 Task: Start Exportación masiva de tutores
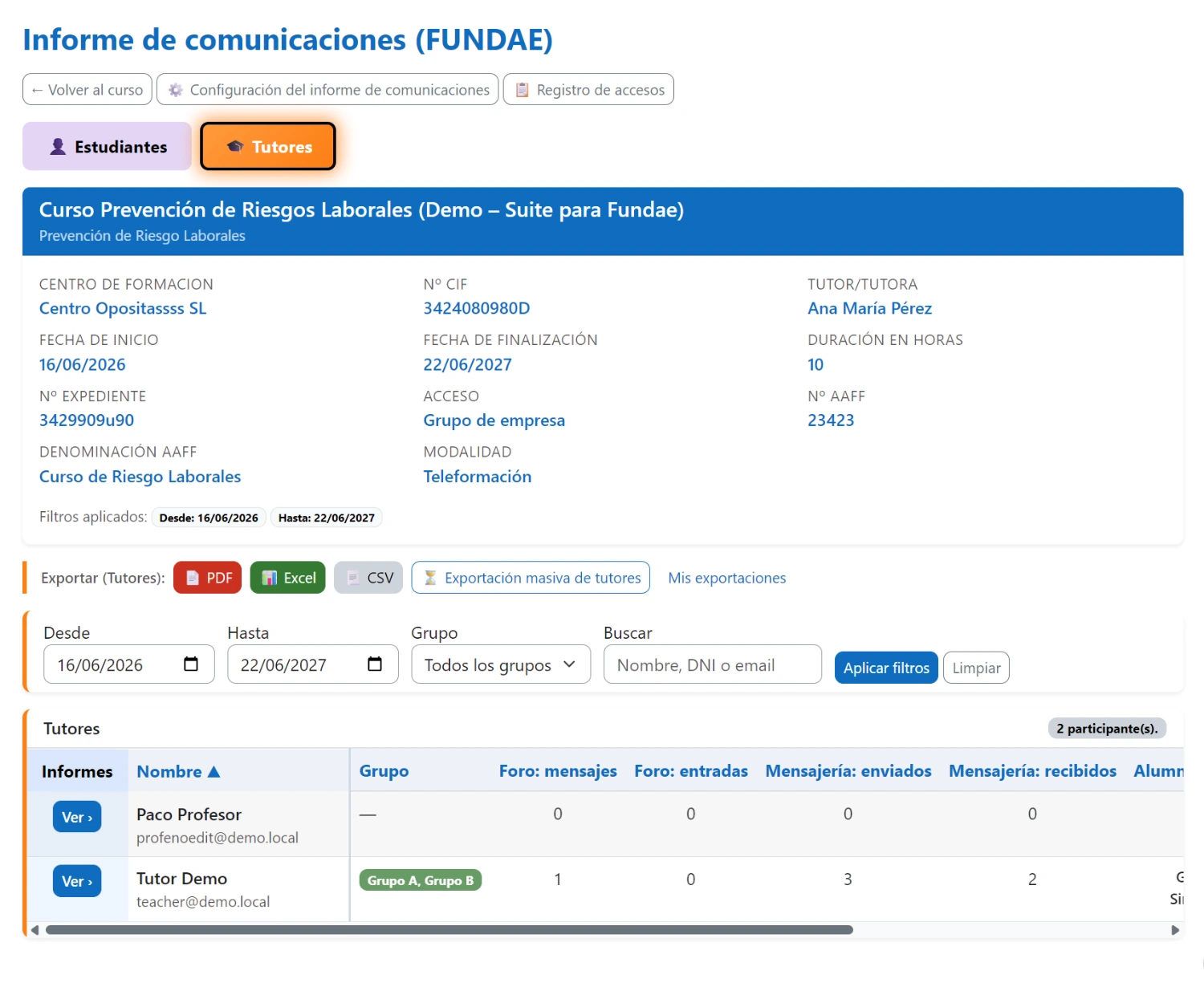[531, 578]
